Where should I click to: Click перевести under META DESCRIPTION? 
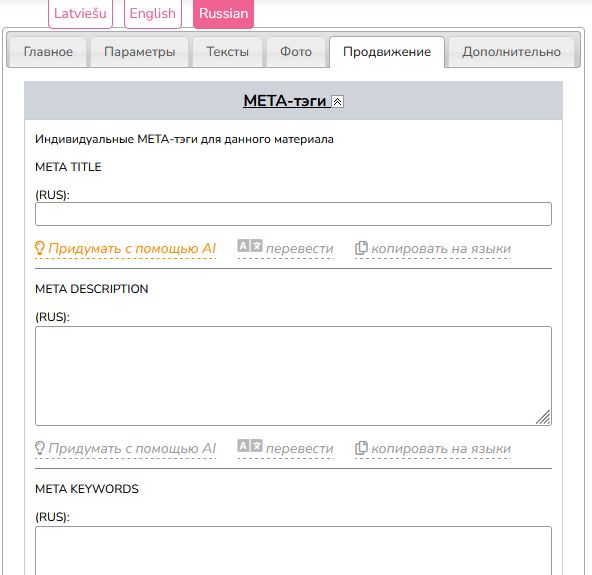[300, 449]
